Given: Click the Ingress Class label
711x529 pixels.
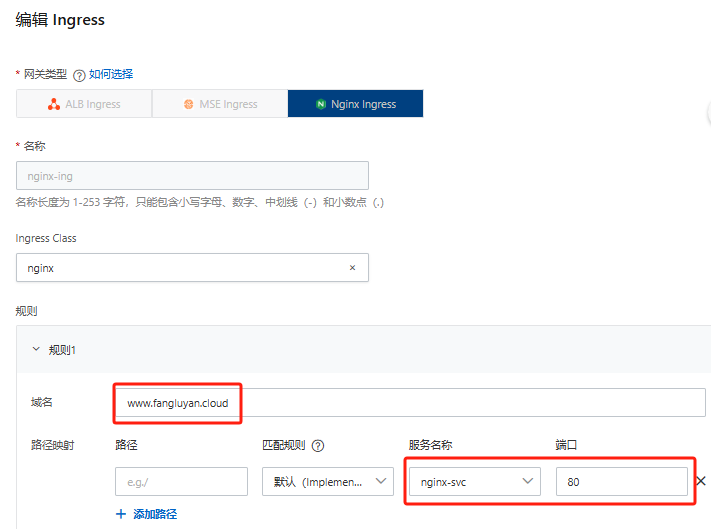Looking at the screenshot, I should tap(46, 238).
